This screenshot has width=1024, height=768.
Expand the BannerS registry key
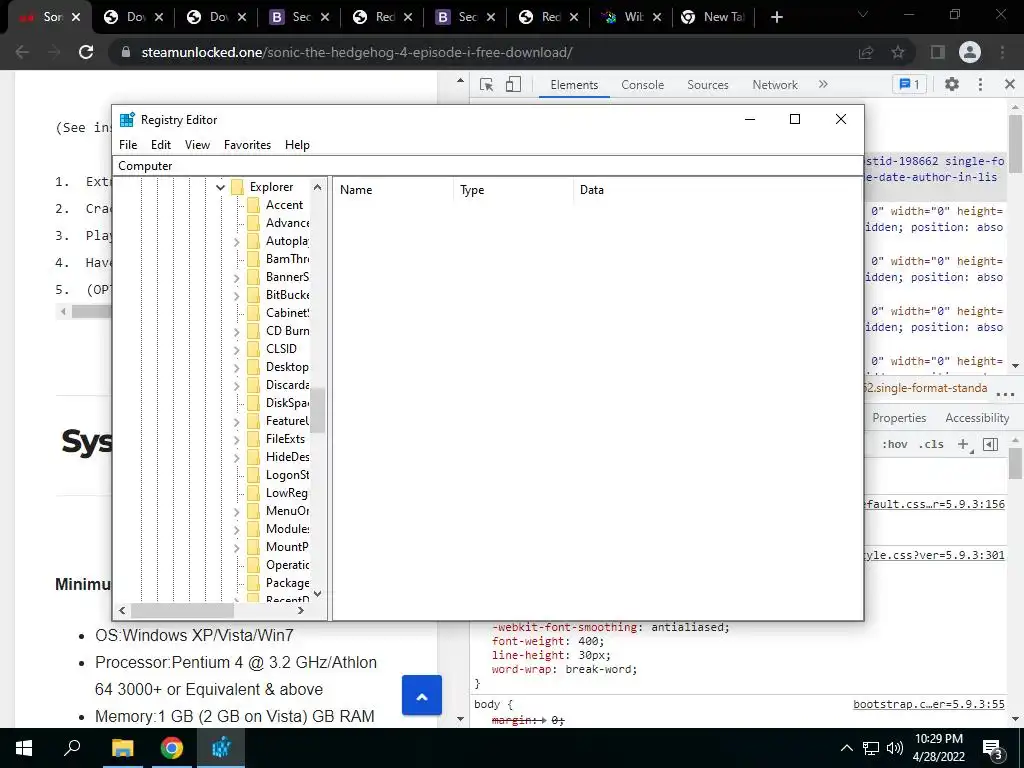pyautogui.click(x=236, y=278)
